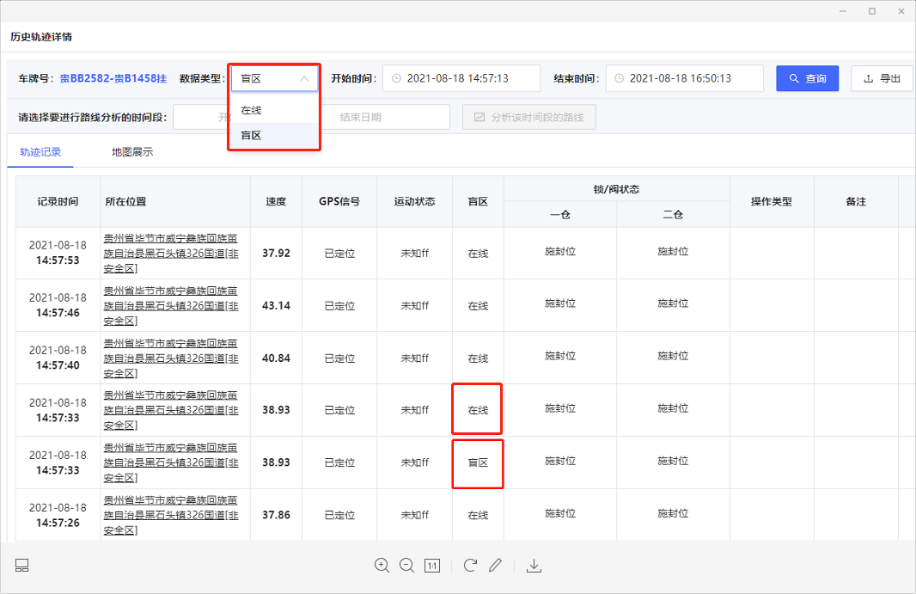Image resolution: width=916 pixels, height=594 pixels.
Task: Click the clock icon in 开始时间 field
Action: (x=396, y=78)
